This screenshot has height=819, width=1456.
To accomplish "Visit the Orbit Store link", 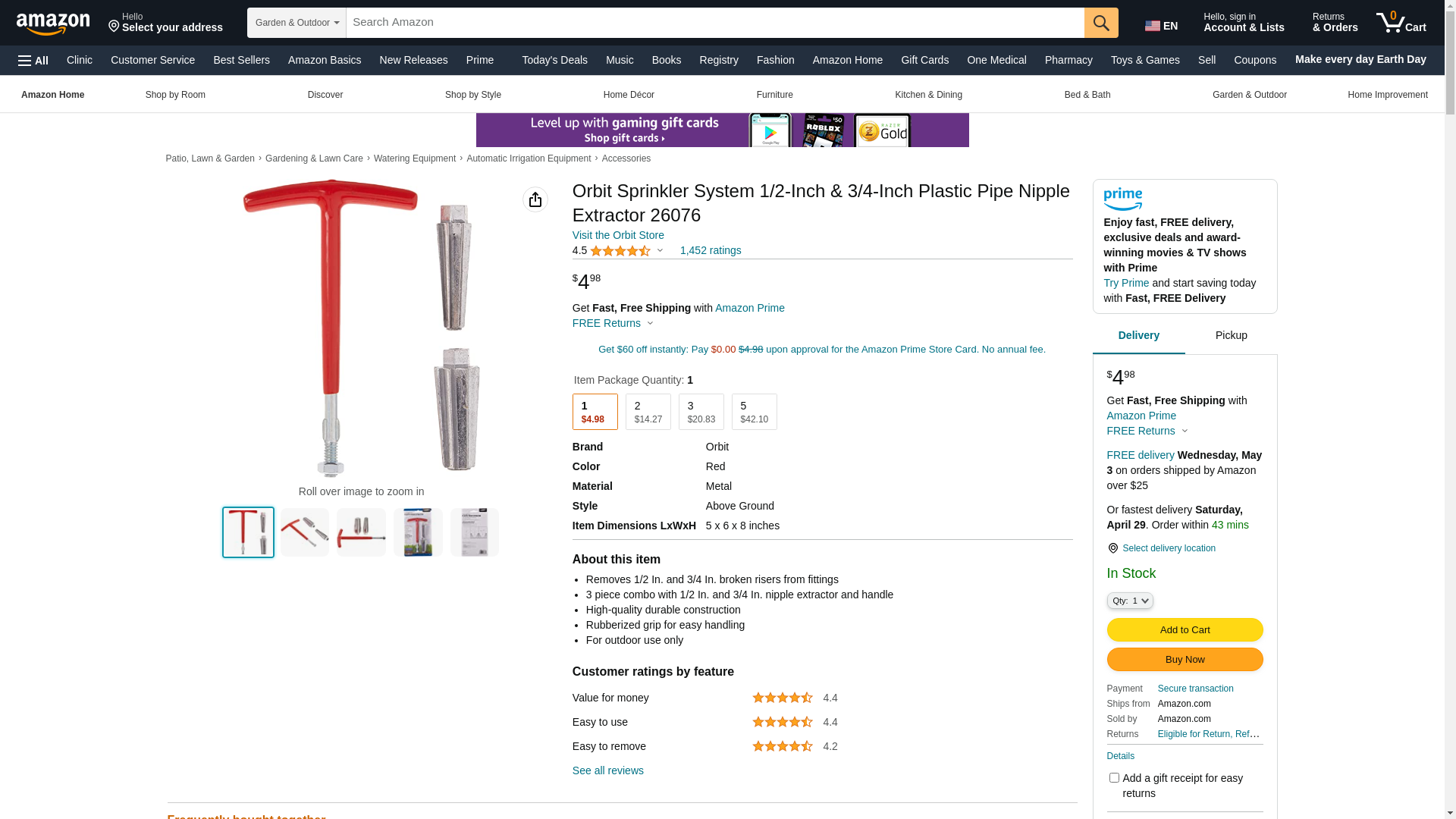I will (x=618, y=235).
